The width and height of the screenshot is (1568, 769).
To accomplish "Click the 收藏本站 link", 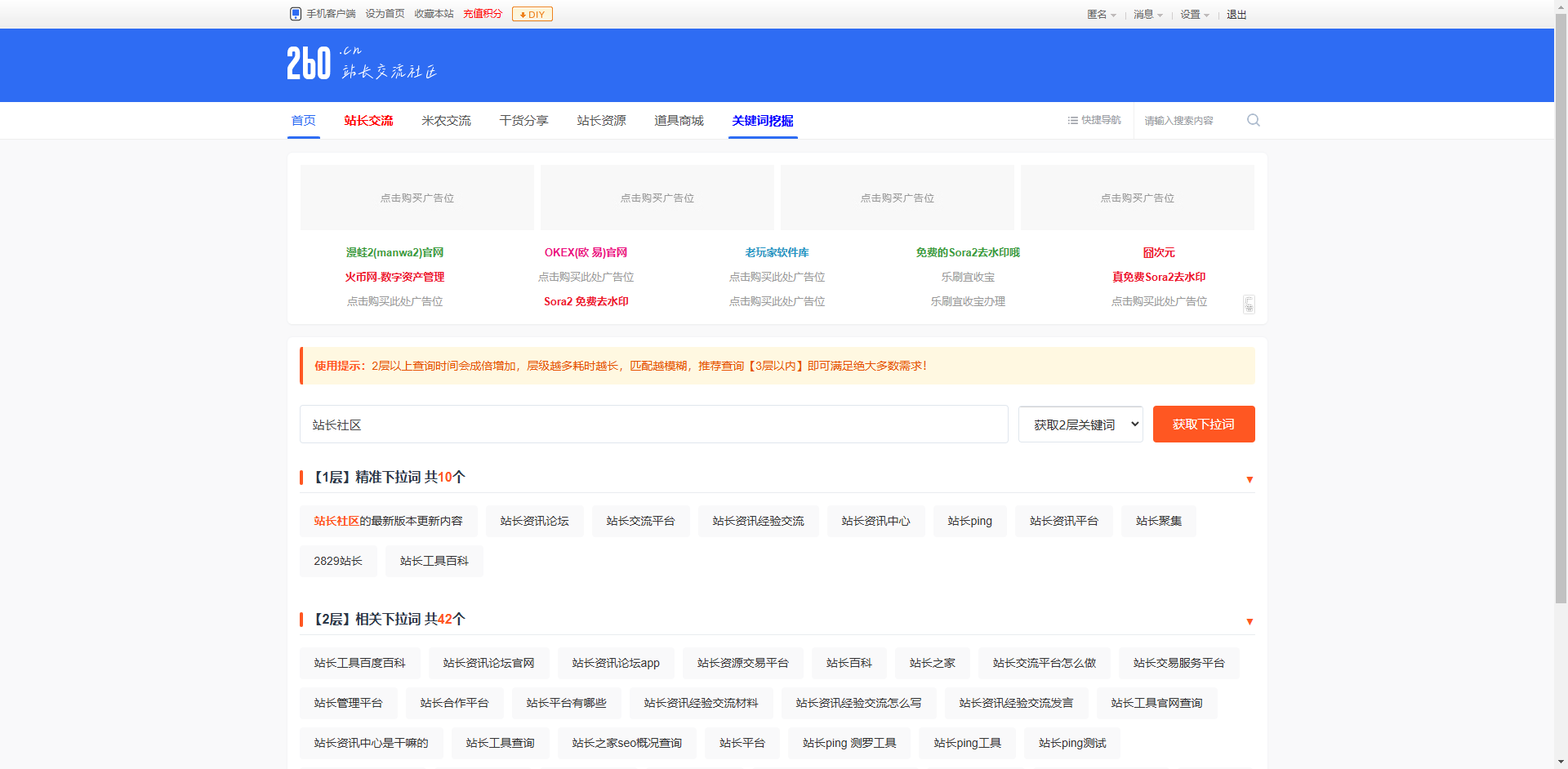I will coord(434,14).
